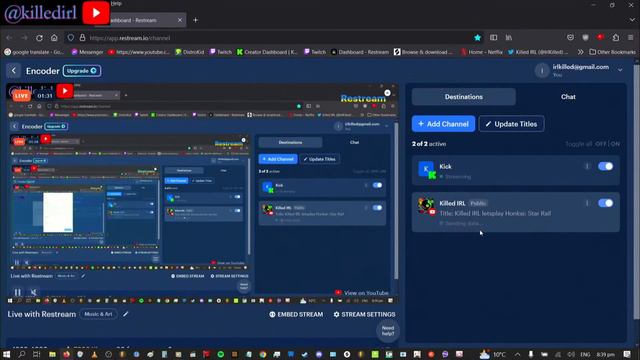640x360 pixels.
Task: Open the taskbar weather widget
Action: [493, 354]
